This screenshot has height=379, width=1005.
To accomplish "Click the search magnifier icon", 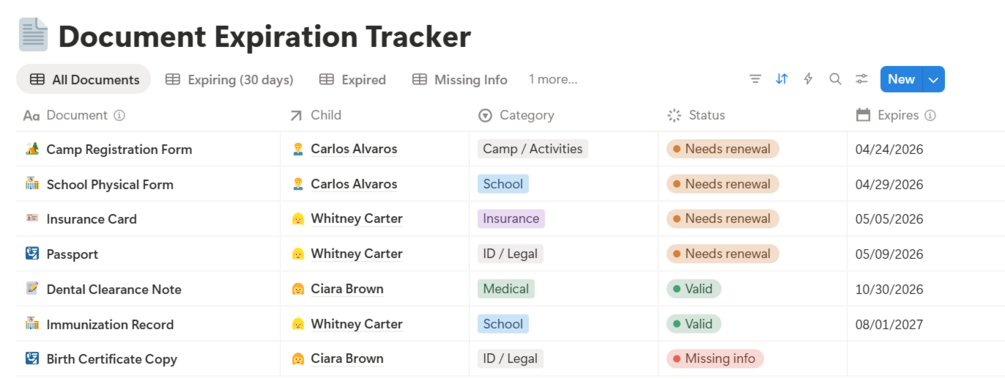I will pyautogui.click(x=835, y=79).
